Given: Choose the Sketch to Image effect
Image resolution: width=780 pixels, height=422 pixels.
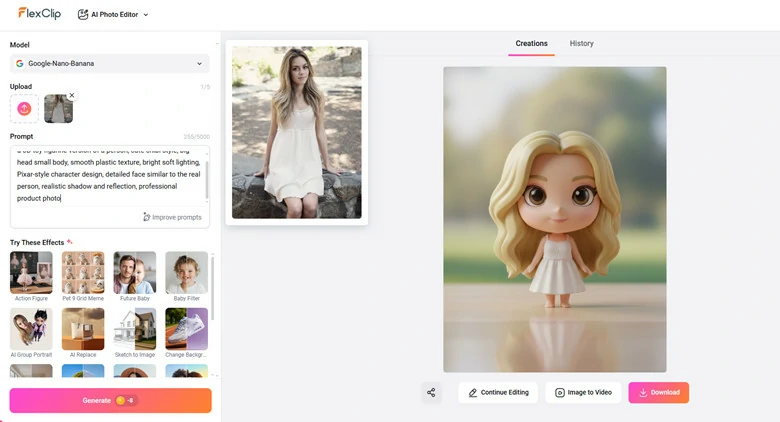Looking at the screenshot, I should [135, 332].
